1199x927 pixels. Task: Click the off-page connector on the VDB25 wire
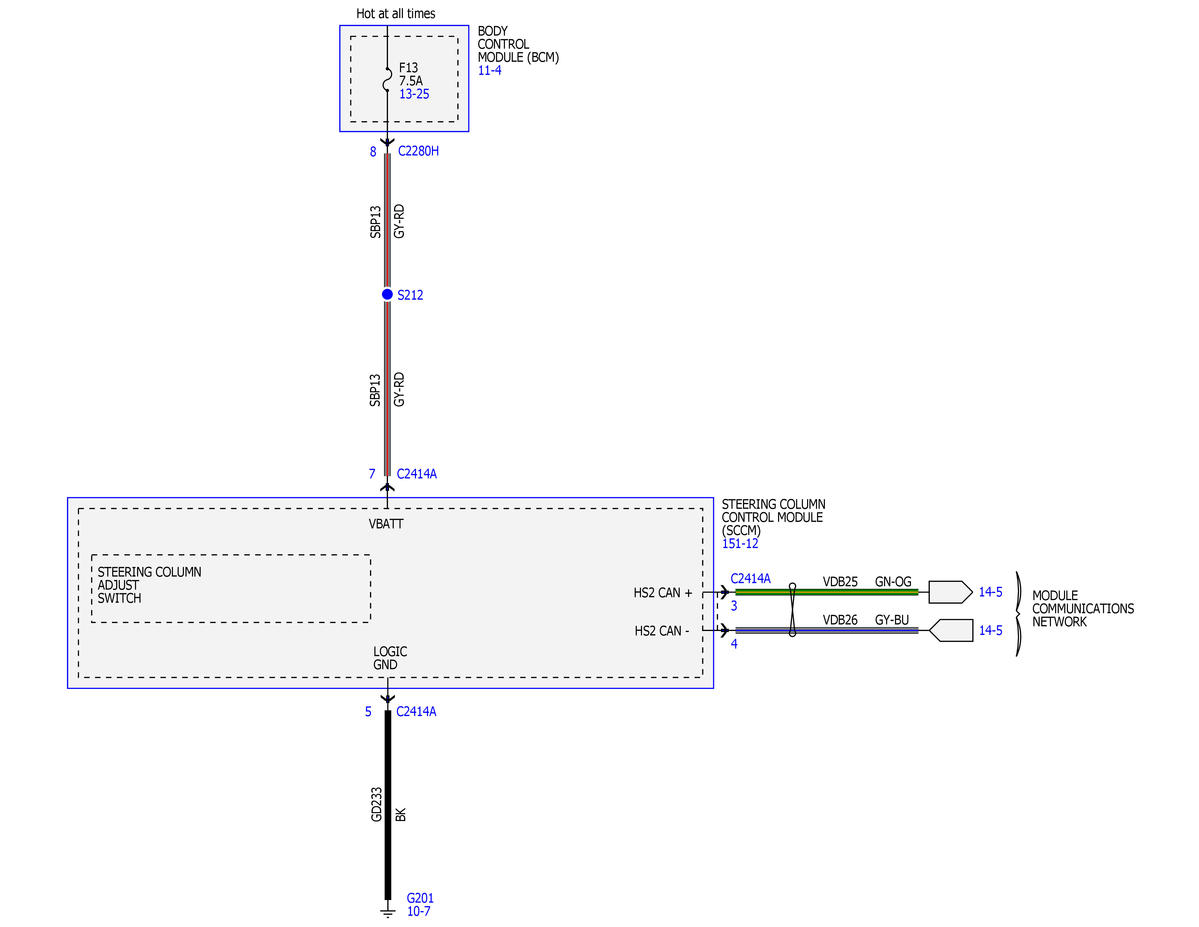[x=950, y=592]
